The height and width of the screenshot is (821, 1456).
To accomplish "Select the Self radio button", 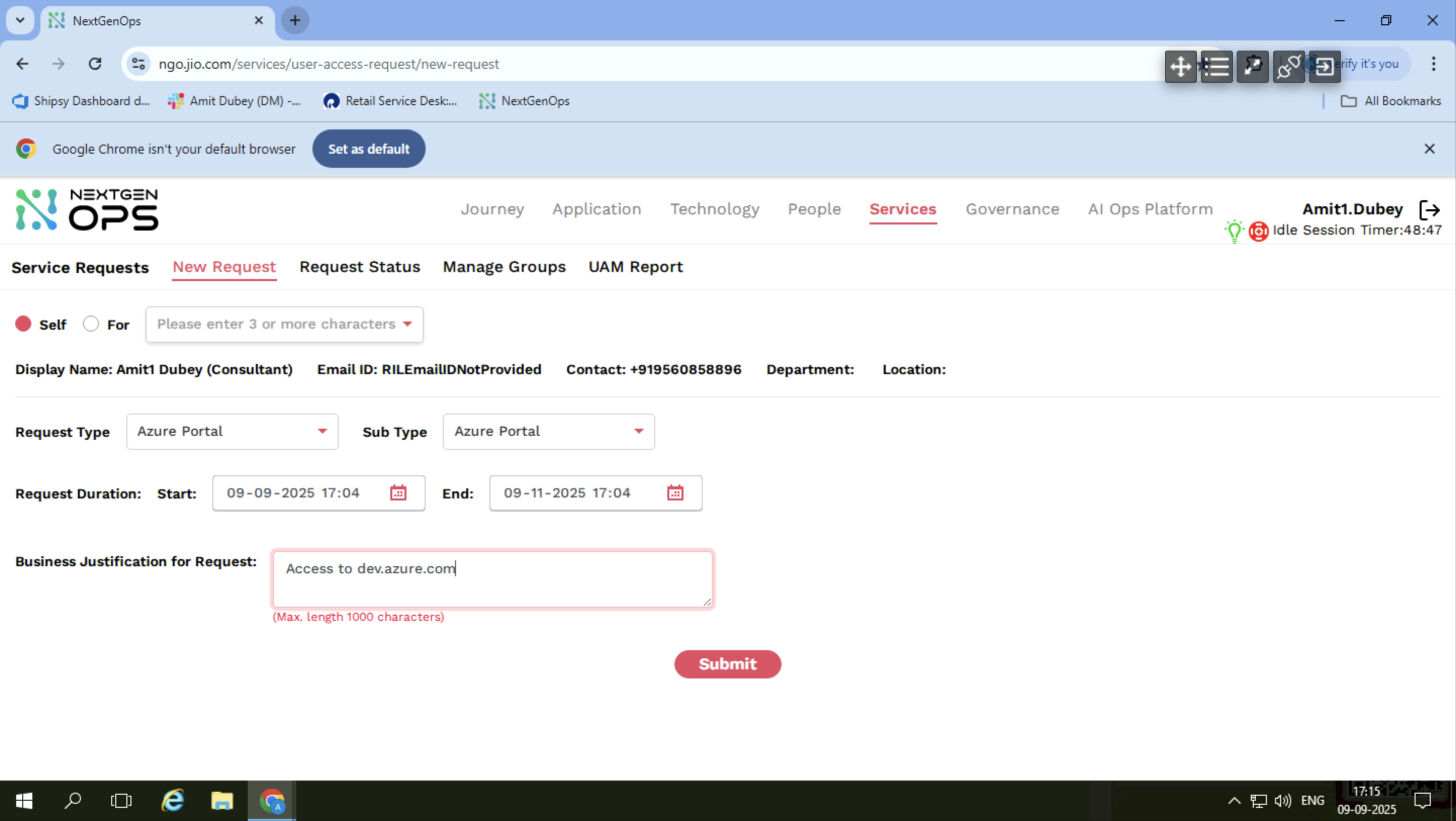I will [23, 324].
